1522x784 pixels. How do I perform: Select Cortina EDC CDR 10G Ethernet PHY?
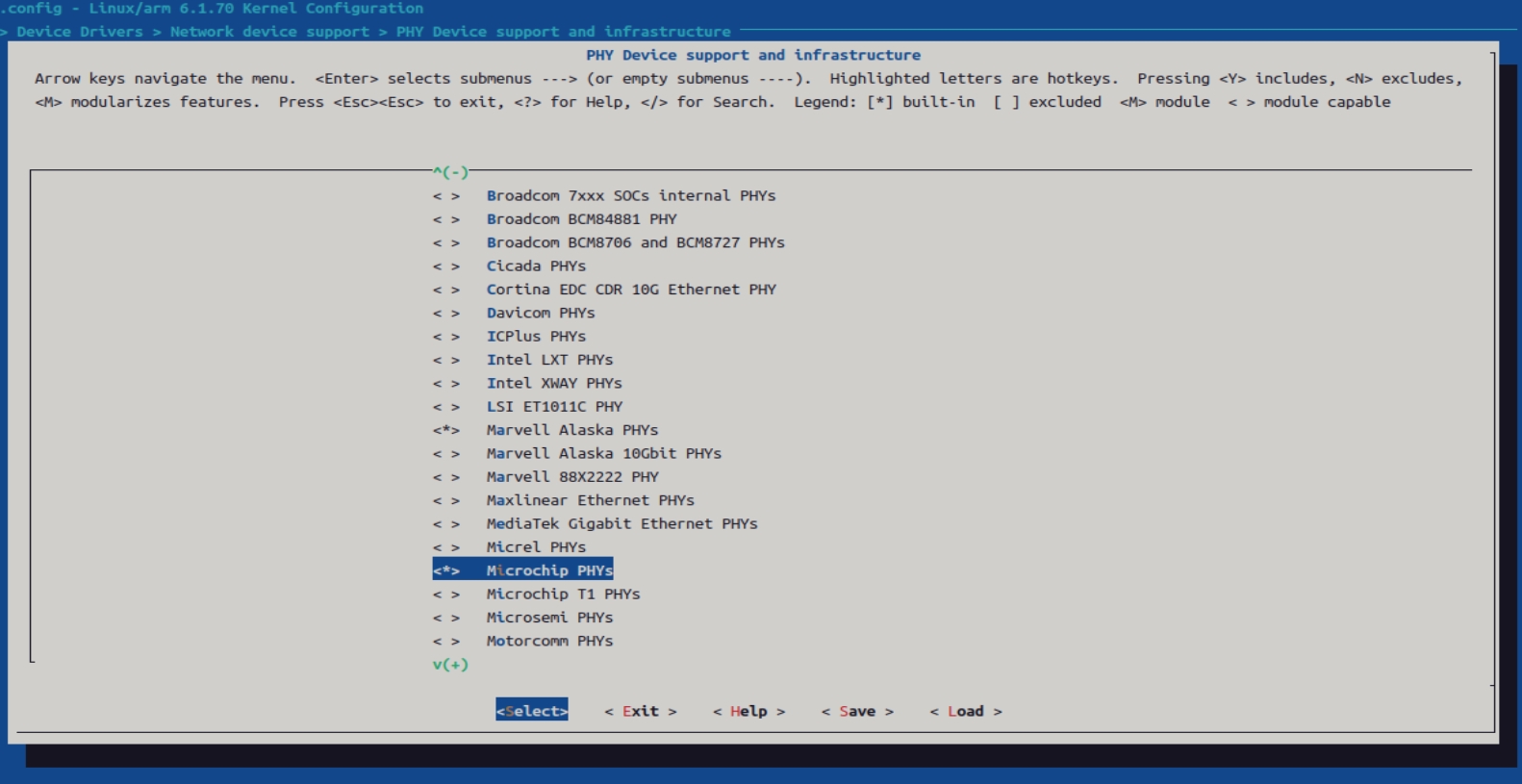pos(631,290)
